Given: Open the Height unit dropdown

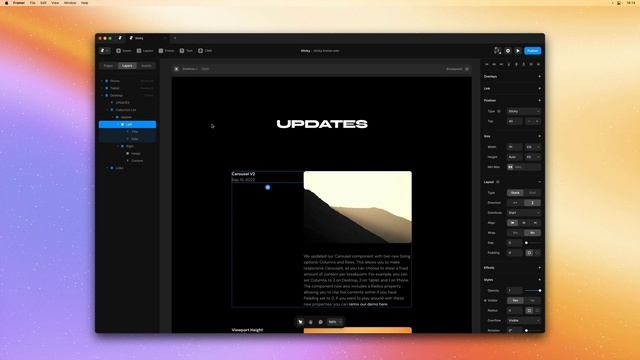Looking at the screenshot, I should click(x=533, y=157).
